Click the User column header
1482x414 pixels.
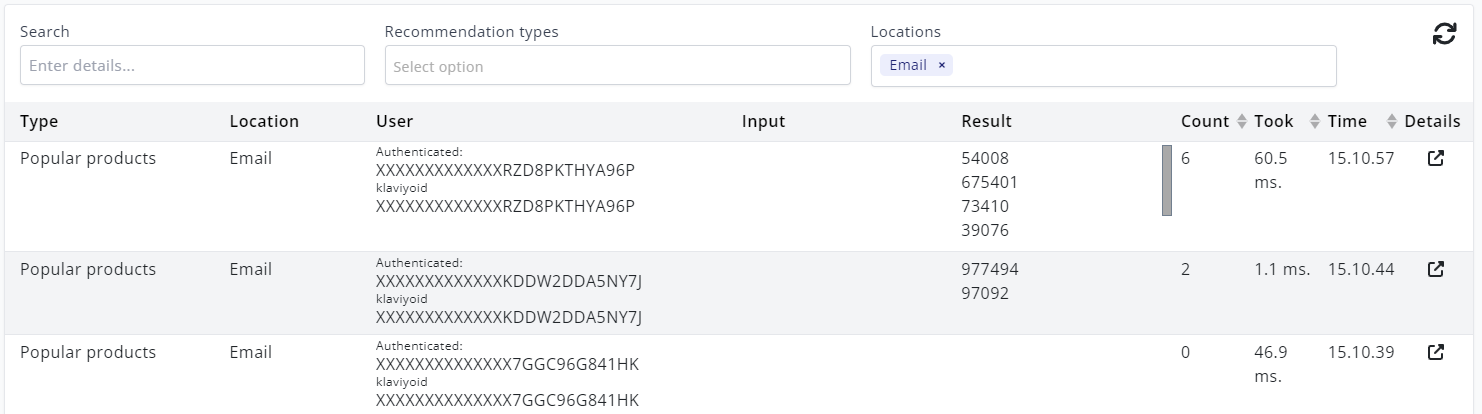(x=394, y=121)
